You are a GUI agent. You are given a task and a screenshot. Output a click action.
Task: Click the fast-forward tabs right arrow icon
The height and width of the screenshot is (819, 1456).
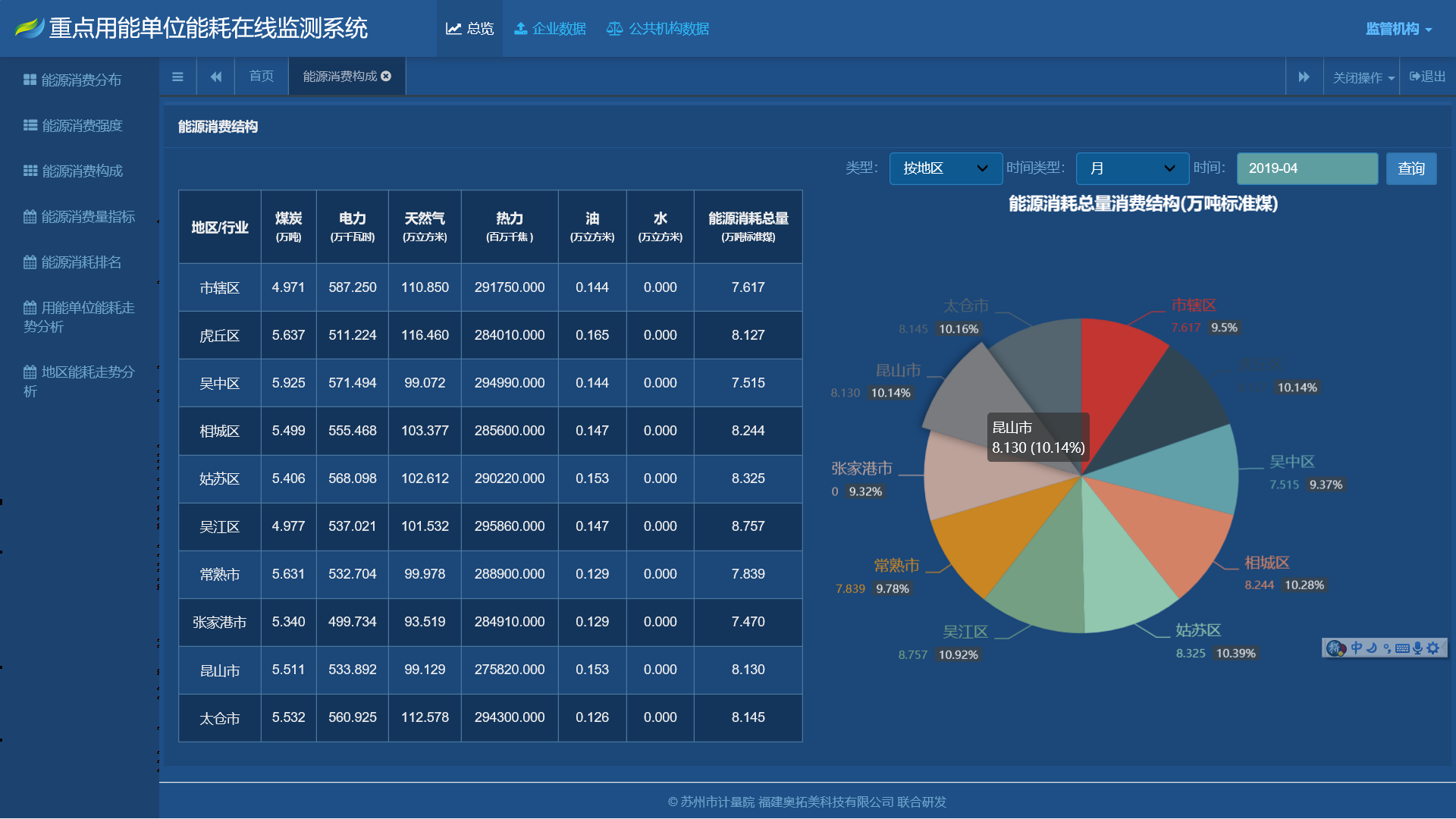click(x=1304, y=77)
